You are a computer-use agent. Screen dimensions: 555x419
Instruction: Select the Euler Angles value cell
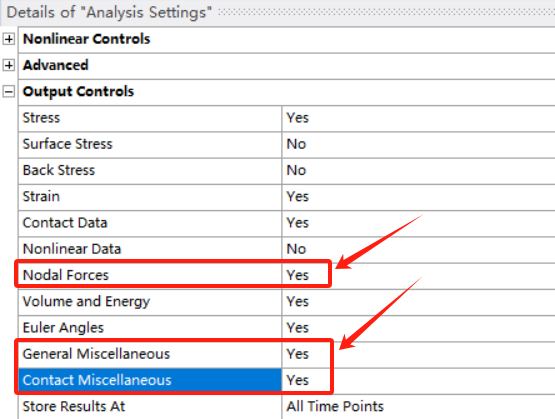[x=418, y=328]
